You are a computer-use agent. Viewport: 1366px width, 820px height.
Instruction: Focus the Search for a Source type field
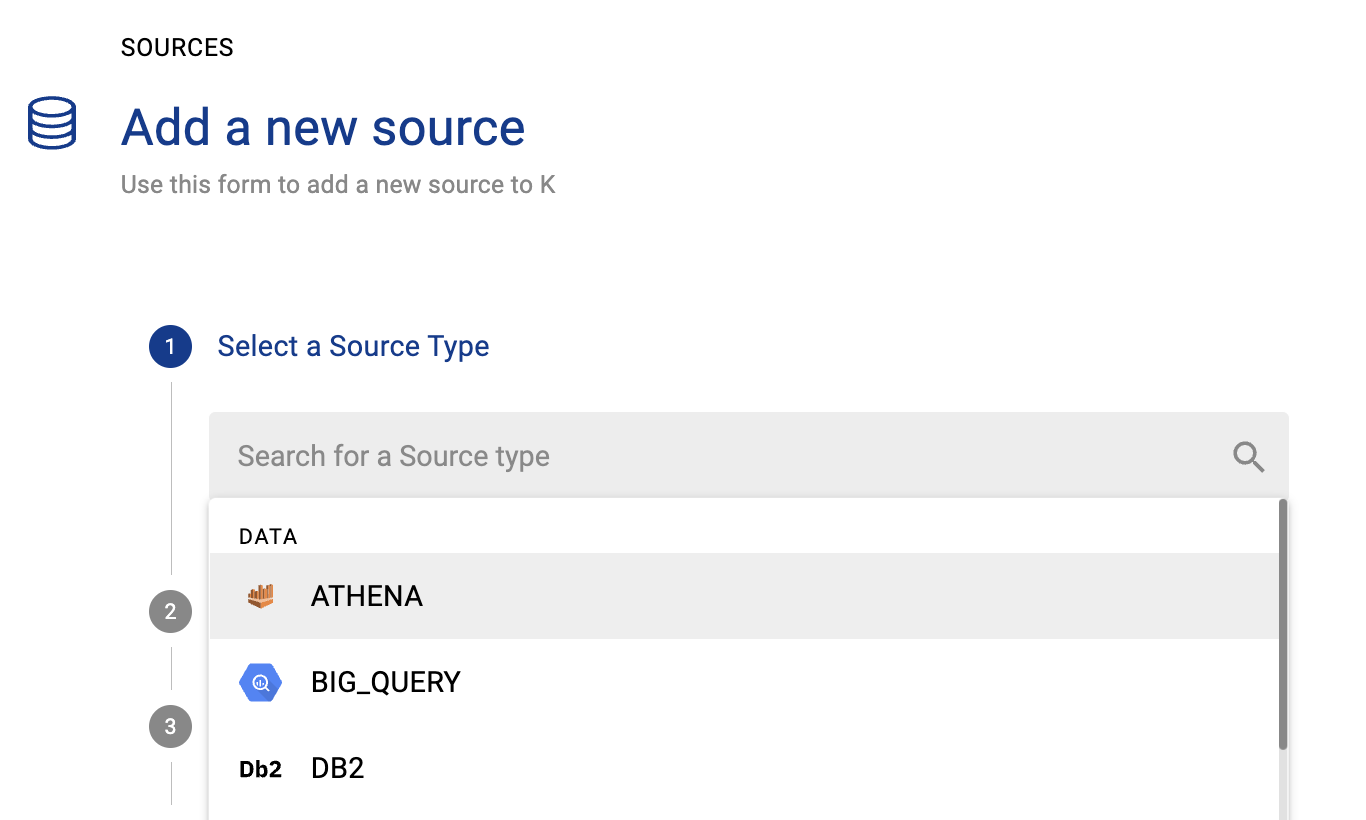(700, 457)
